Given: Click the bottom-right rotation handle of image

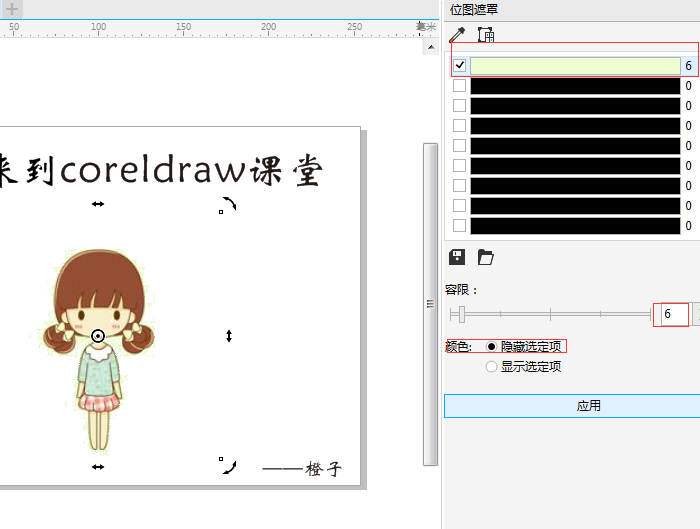Looking at the screenshot, I should click(229, 466).
